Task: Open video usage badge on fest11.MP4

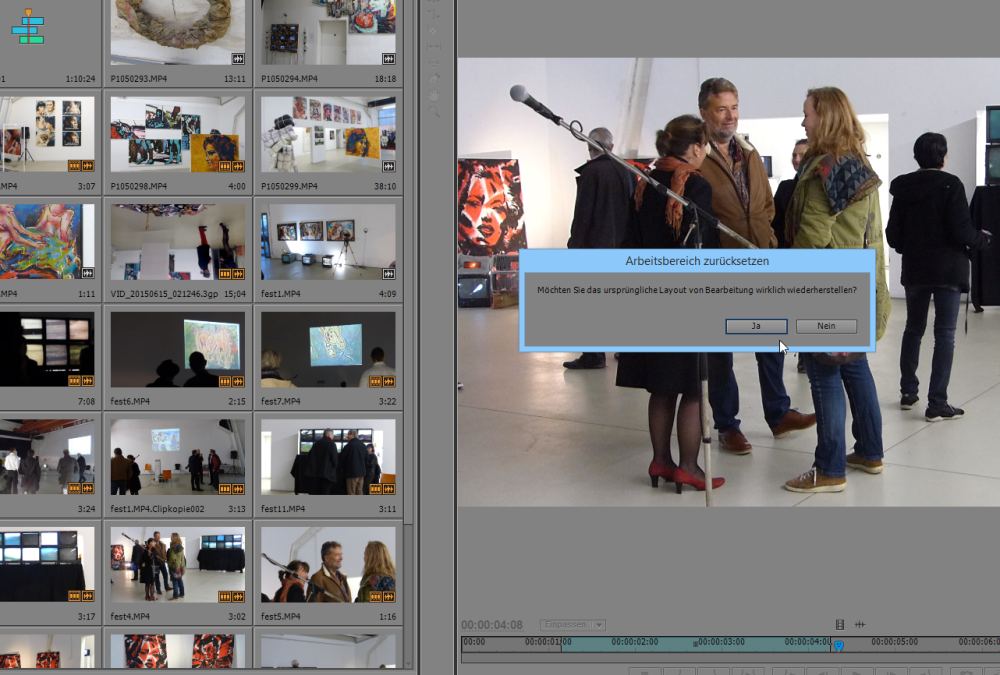Action: pos(376,489)
